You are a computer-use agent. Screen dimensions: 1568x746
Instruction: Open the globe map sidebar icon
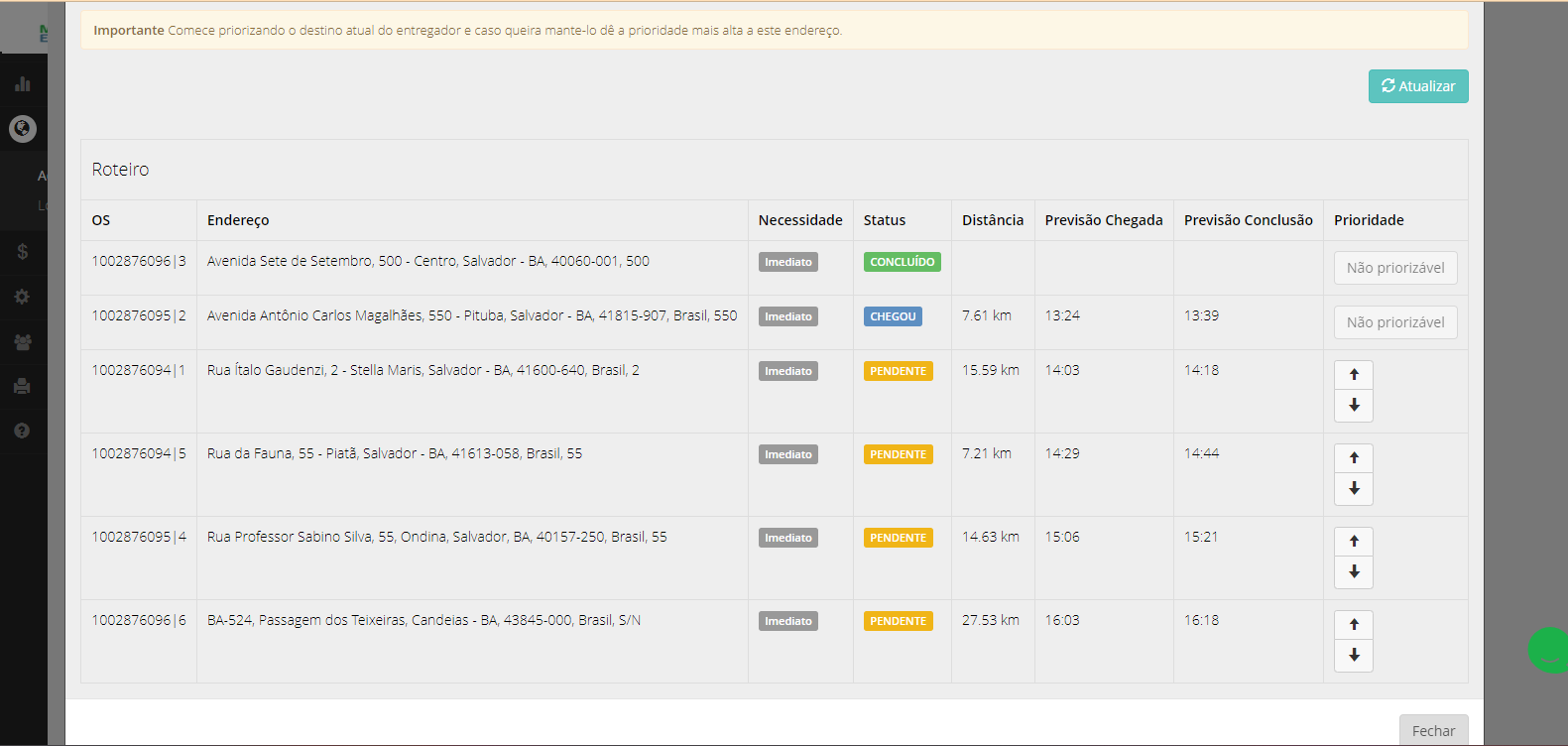[x=23, y=129]
